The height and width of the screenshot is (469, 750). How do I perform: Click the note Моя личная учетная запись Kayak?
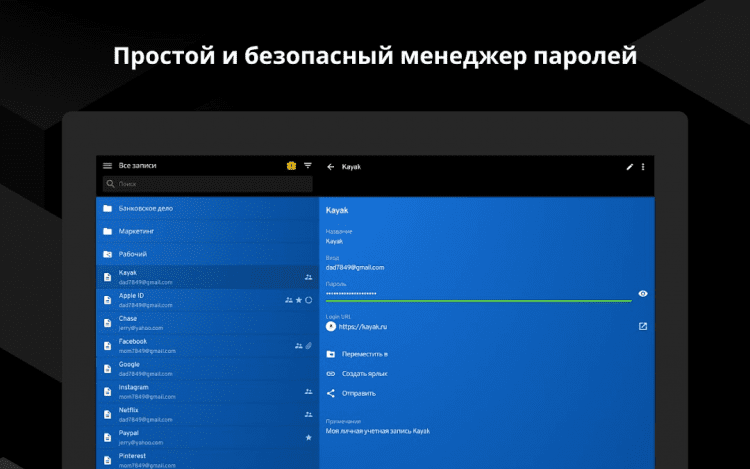378,431
